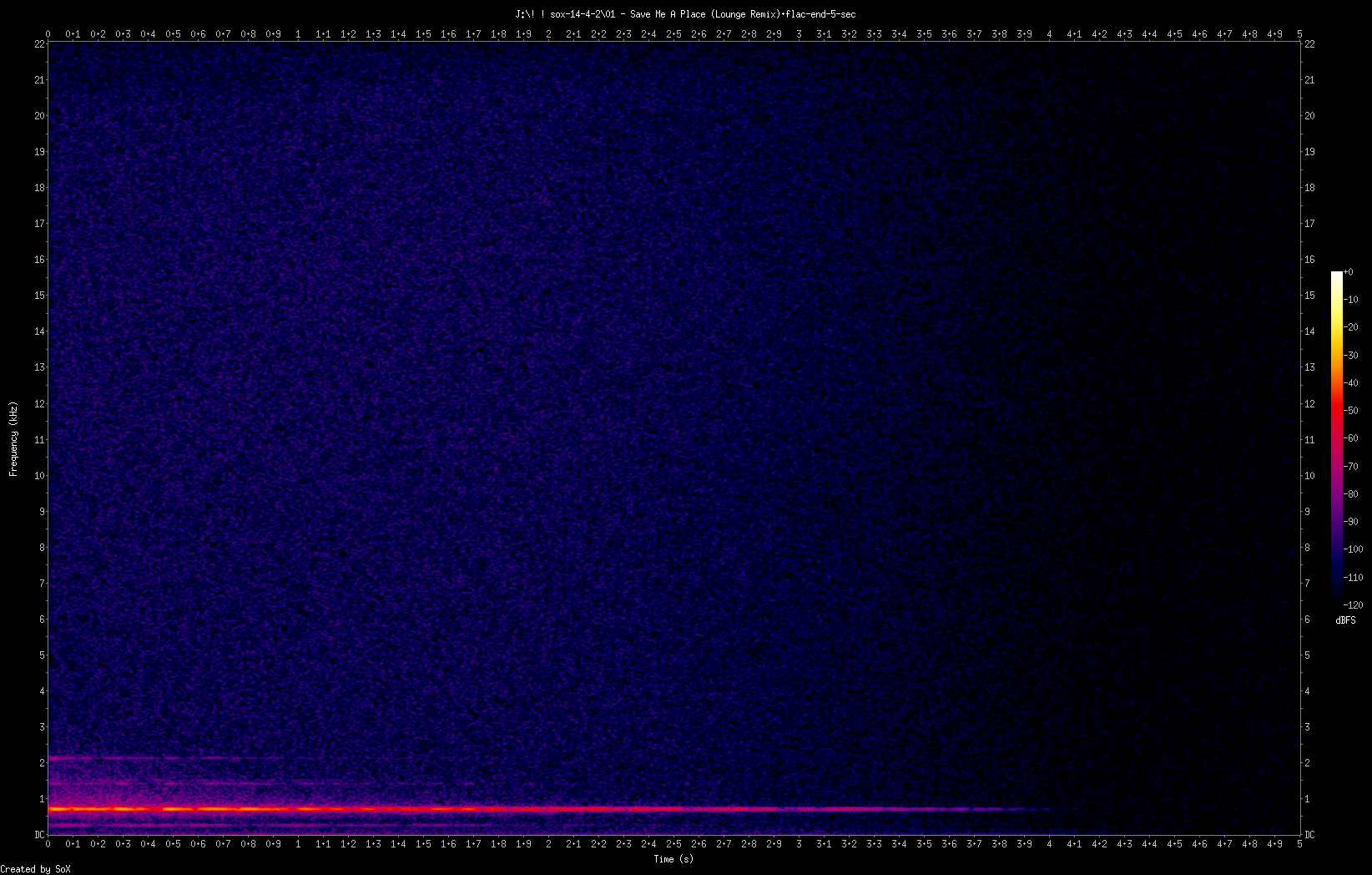Select the '-20' label on the color scale
Screen dimensions: 1372x875
click(x=1351, y=327)
